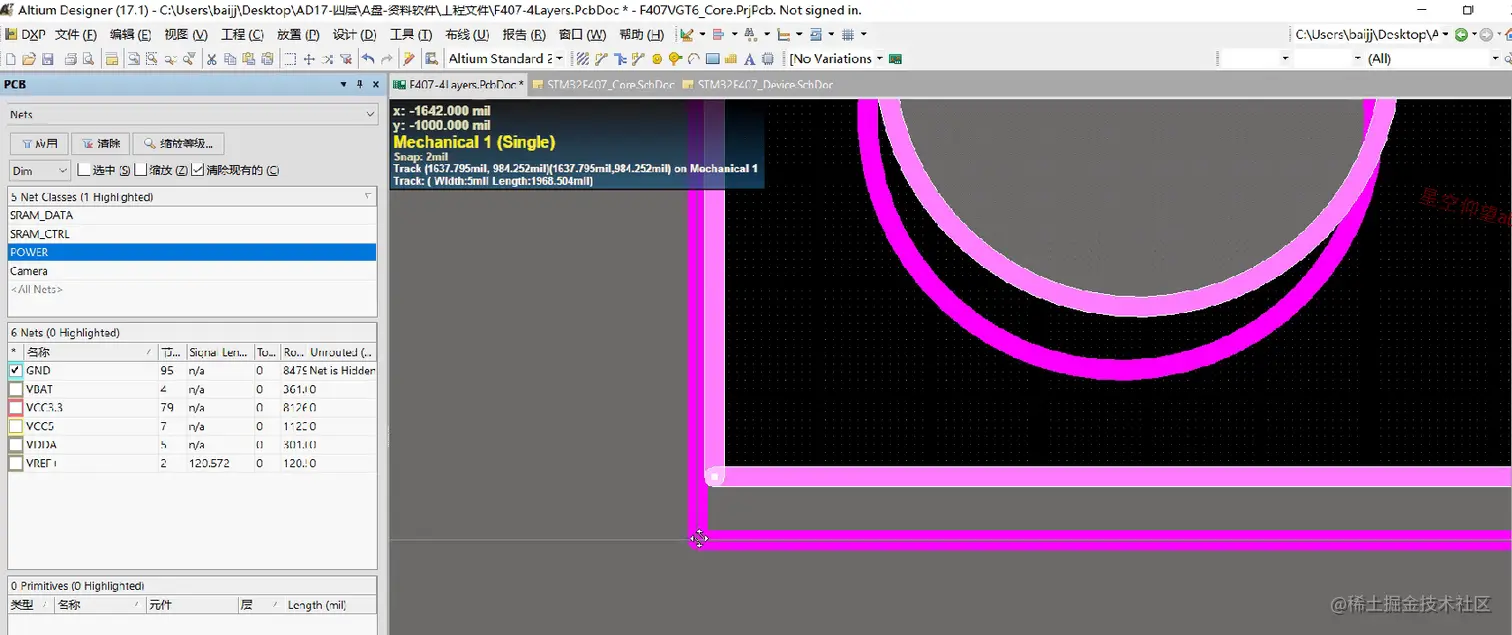Close the PCB panel
This screenshot has width=1512, height=635.
pos(376,85)
